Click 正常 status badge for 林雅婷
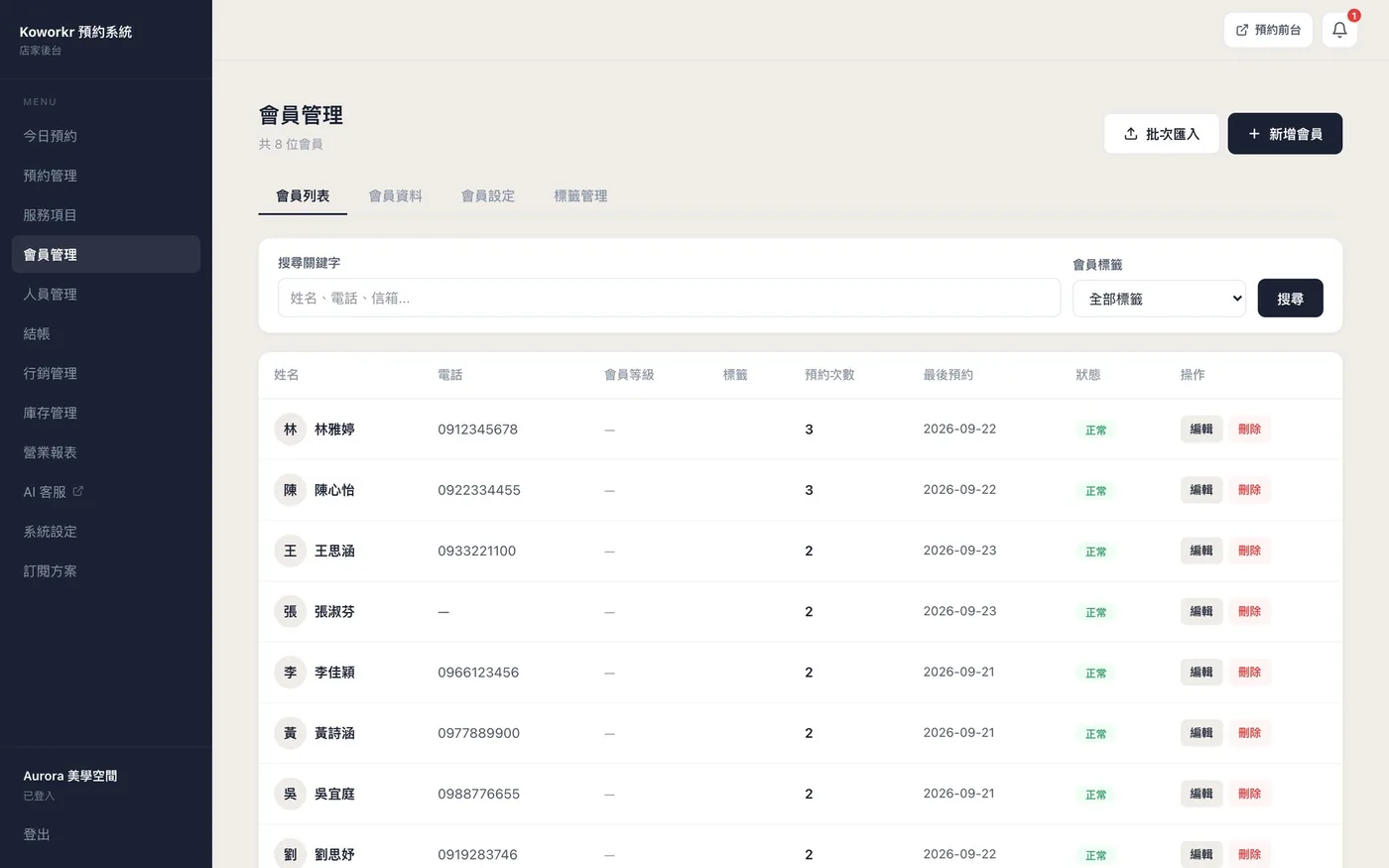Screen dimensions: 1389x868 point(1095,431)
